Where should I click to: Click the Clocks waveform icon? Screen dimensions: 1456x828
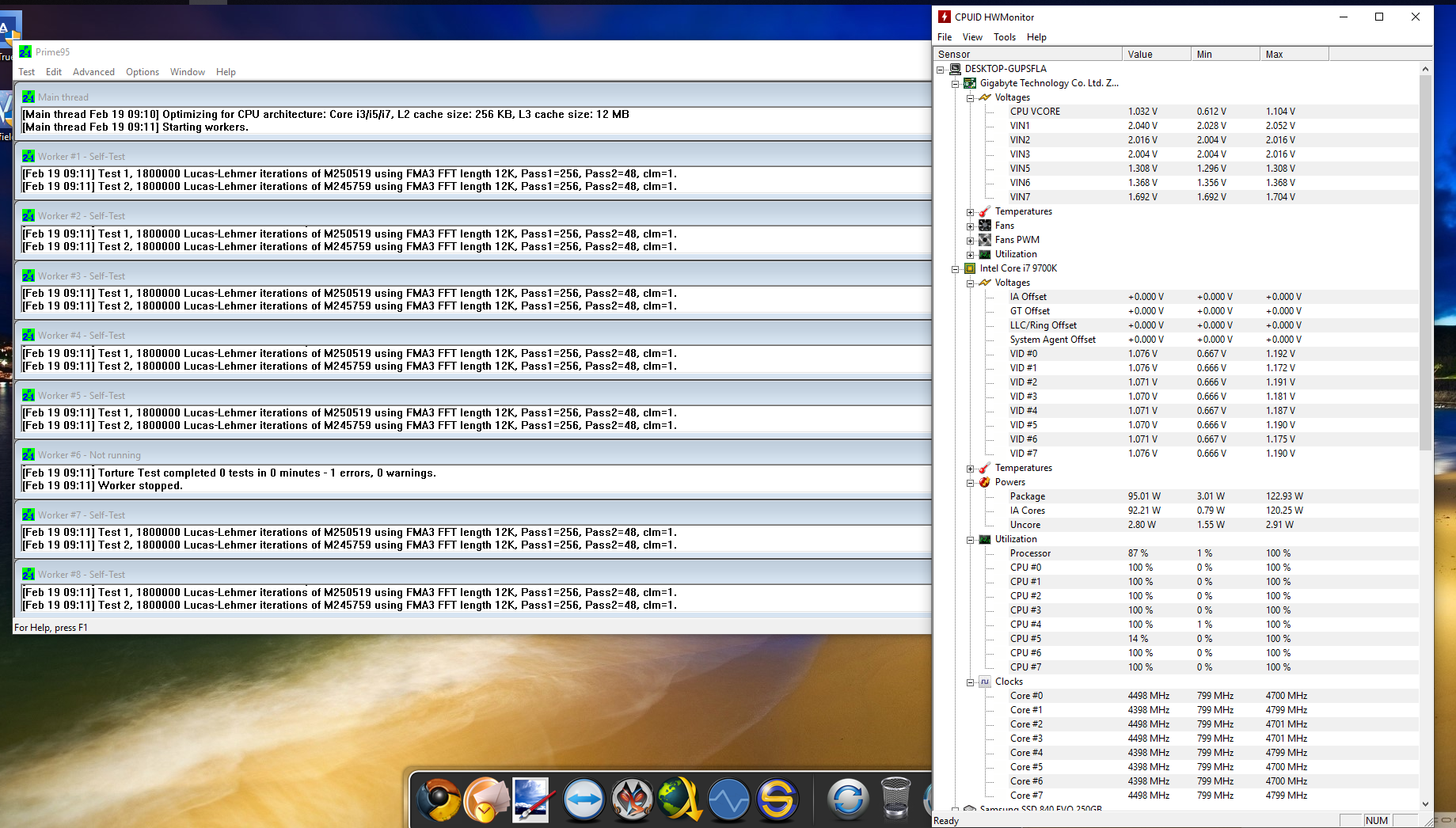point(985,682)
